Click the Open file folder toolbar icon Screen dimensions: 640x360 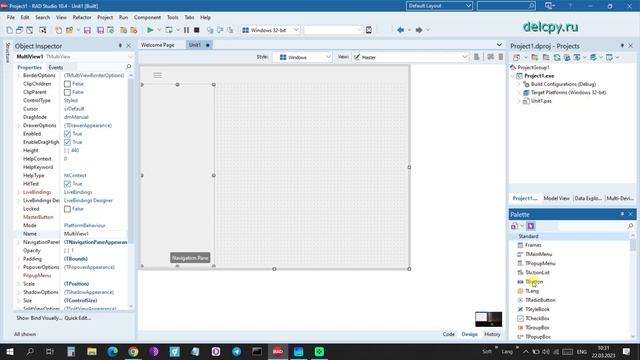(x=69, y=30)
